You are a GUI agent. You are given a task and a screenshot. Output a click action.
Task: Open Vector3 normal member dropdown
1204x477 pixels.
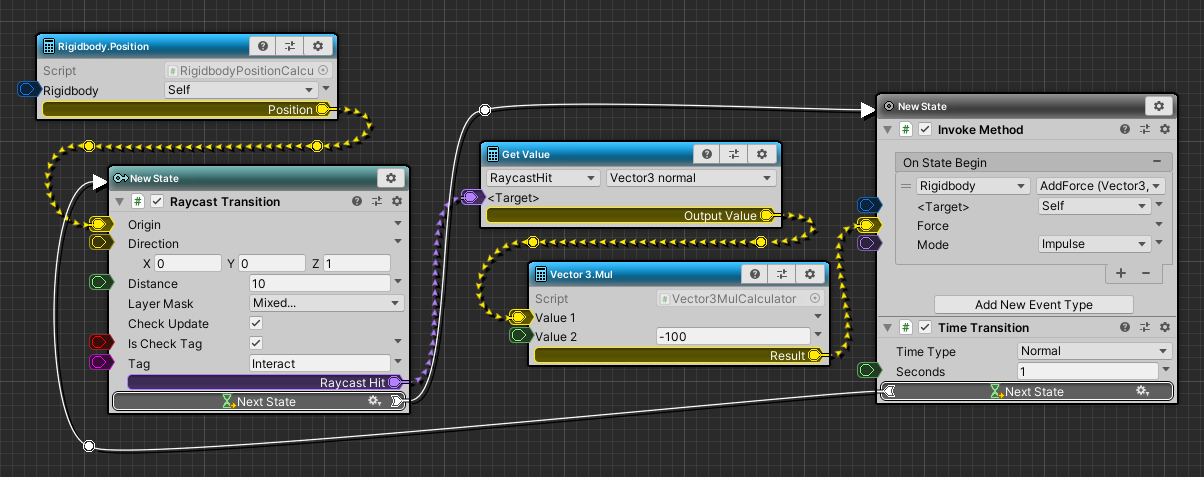pos(691,177)
